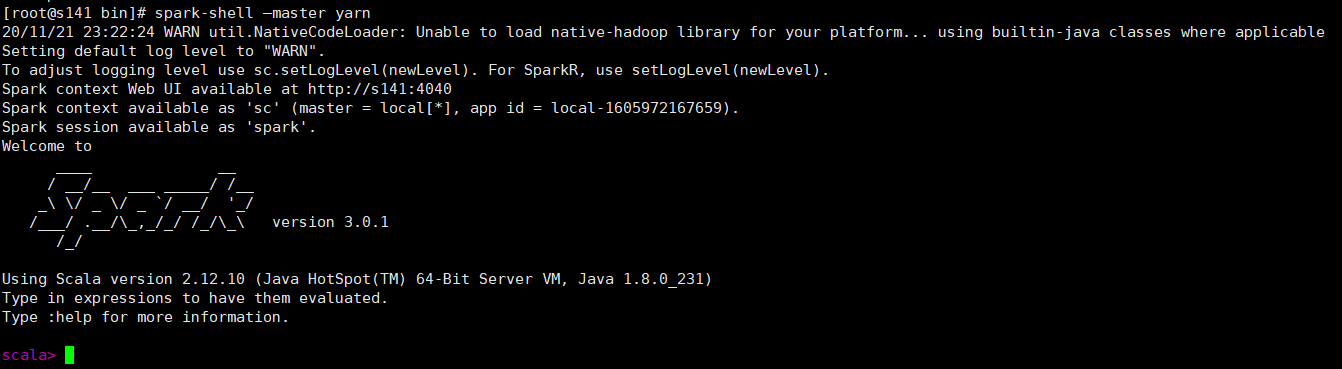Viewport: 1342px width, 369px height.
Task: Click the timestamp 20/11/21 23:22:24
Action: point(79,32)
